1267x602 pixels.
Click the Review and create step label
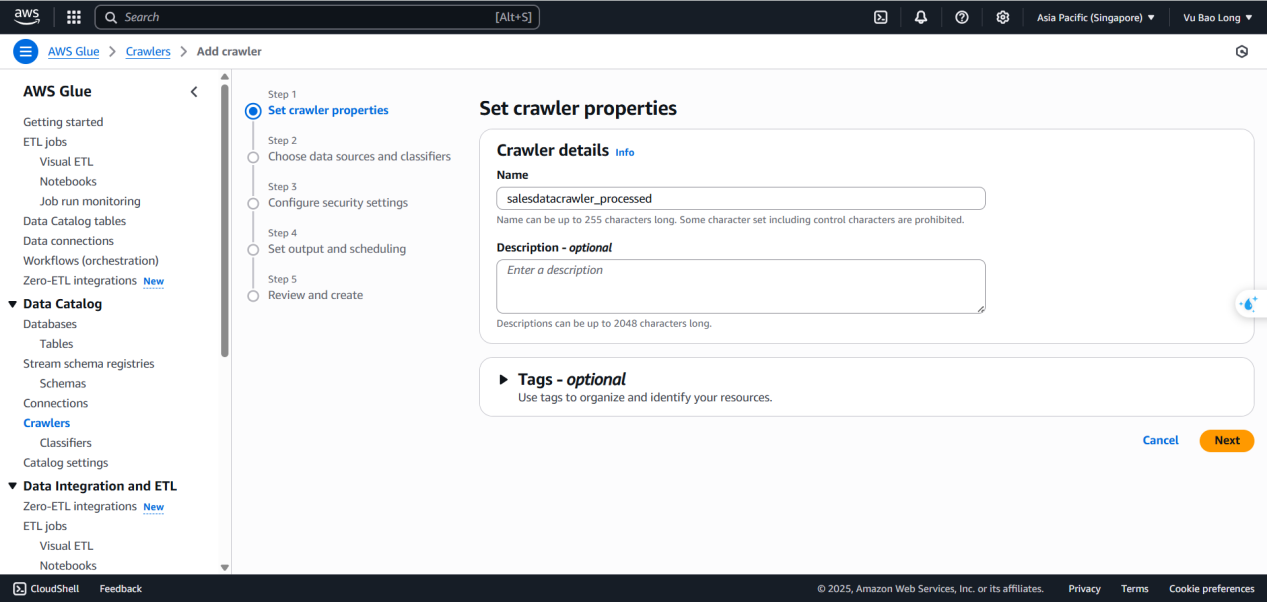pos(315,295)
